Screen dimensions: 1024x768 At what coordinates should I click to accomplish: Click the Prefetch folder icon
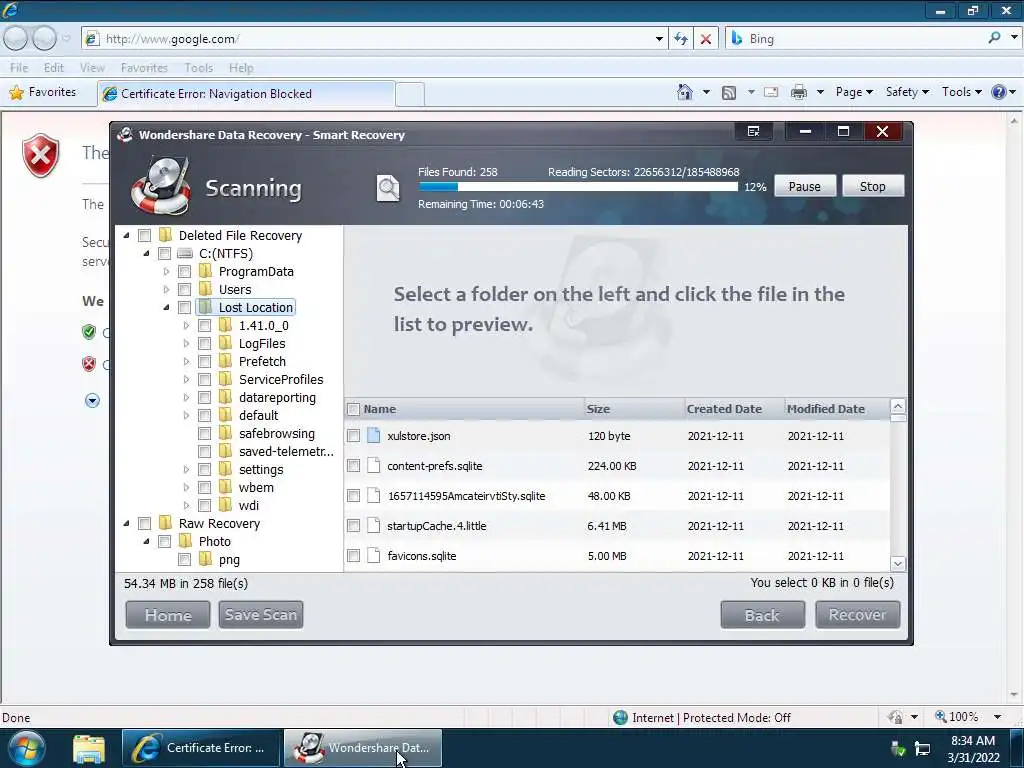(x=225, y=361)
